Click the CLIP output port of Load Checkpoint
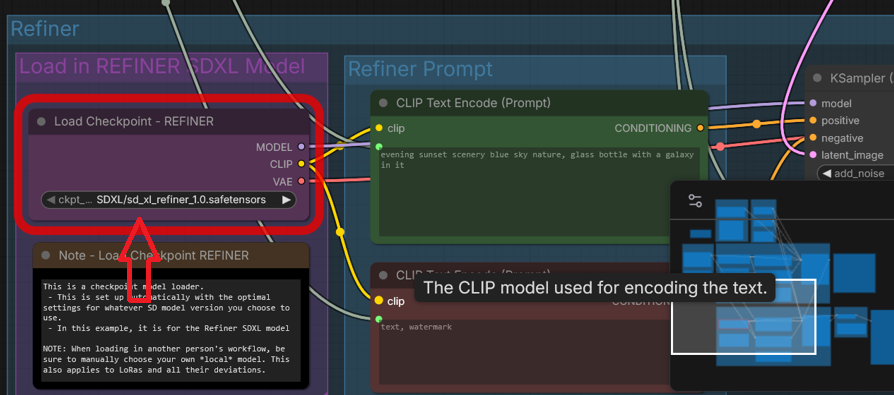Image resolution: width=894 pixels, height=395 pixels. (301, 164)
